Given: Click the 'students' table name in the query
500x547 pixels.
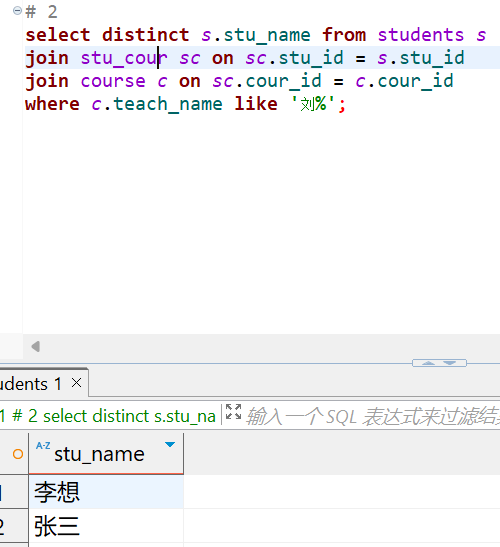Looking at the screenshot, I should (x=421, y=35).
